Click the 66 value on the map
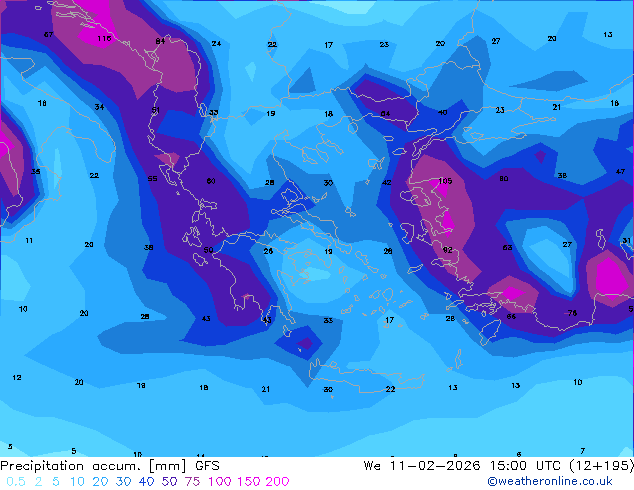This screenshot has height=490, width=634. coord(511,316)
